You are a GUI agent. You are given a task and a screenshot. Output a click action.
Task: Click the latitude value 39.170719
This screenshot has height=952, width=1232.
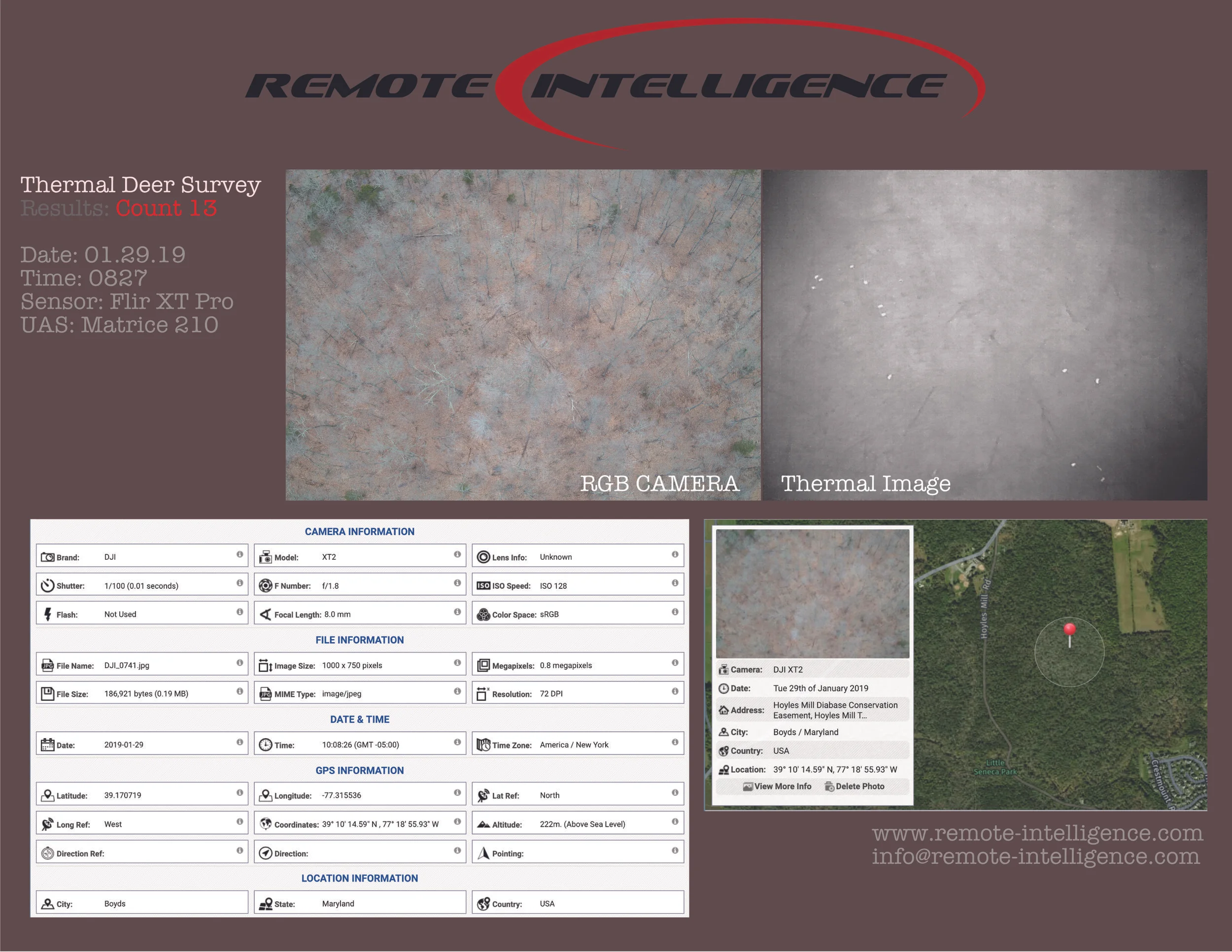click(x=123, y=795)
